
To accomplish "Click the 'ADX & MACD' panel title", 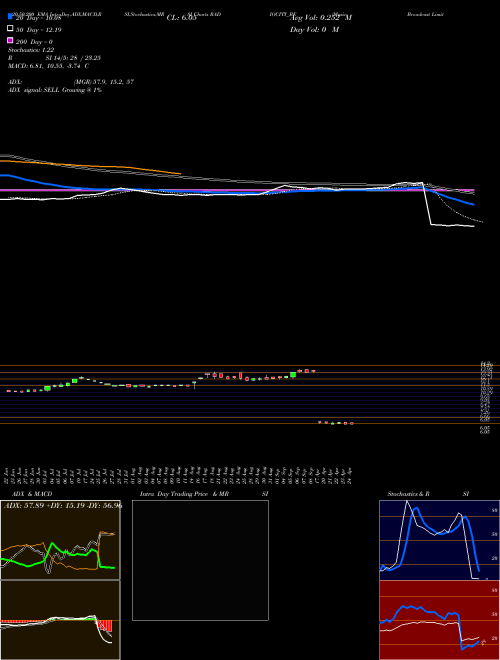I will click(32, 494).
